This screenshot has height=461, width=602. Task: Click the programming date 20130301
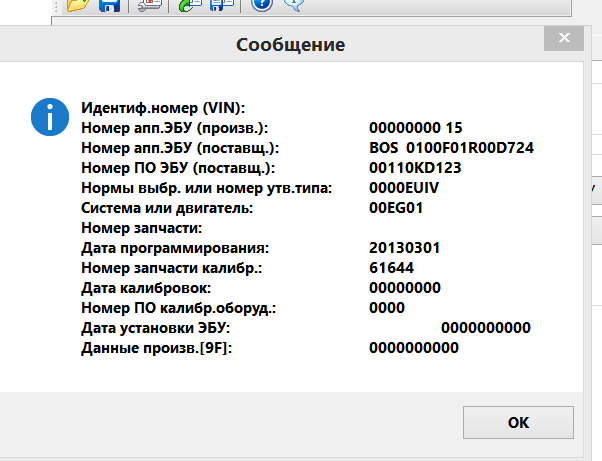tap(405, 248)
